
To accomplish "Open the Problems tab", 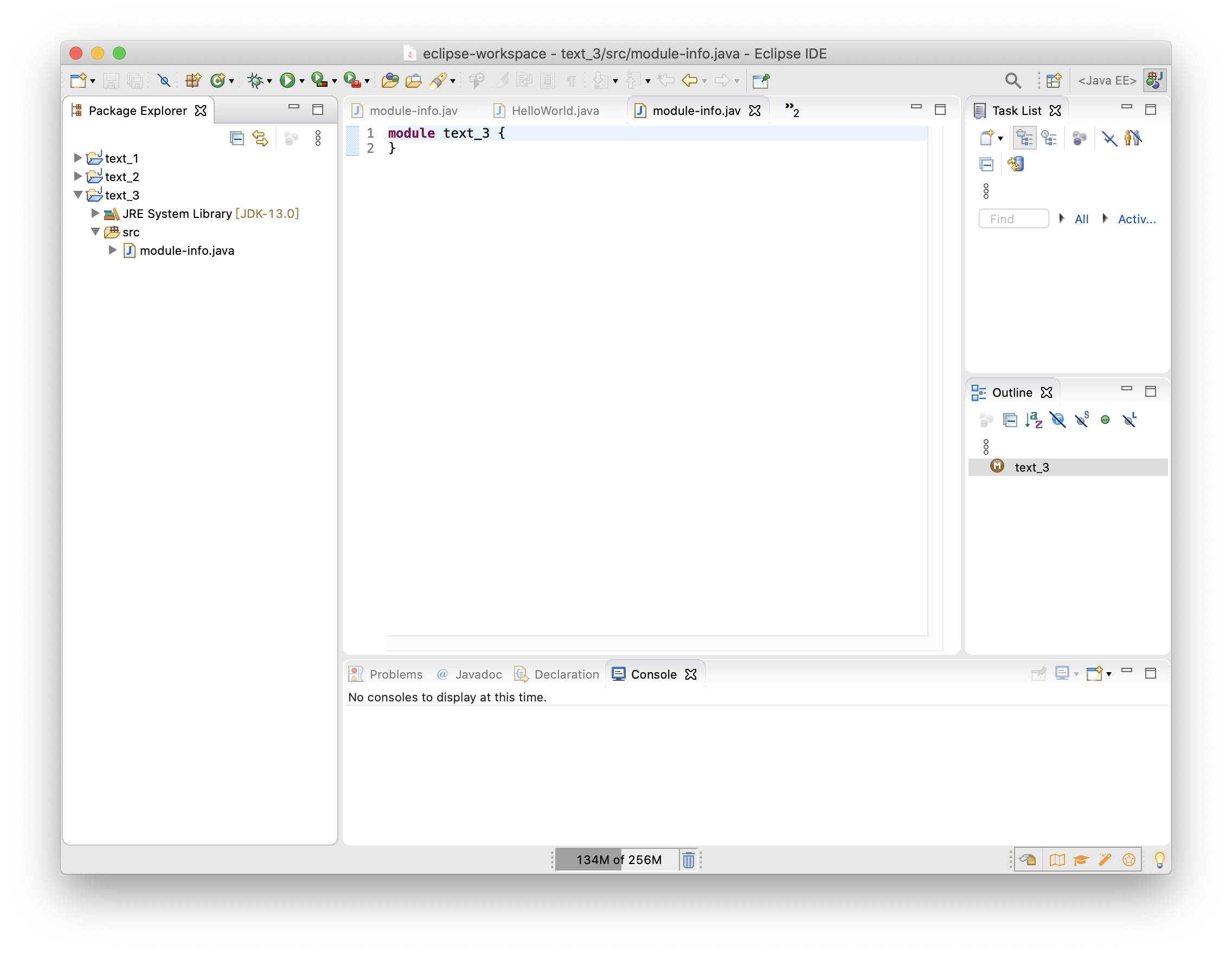I will (395, 675).
